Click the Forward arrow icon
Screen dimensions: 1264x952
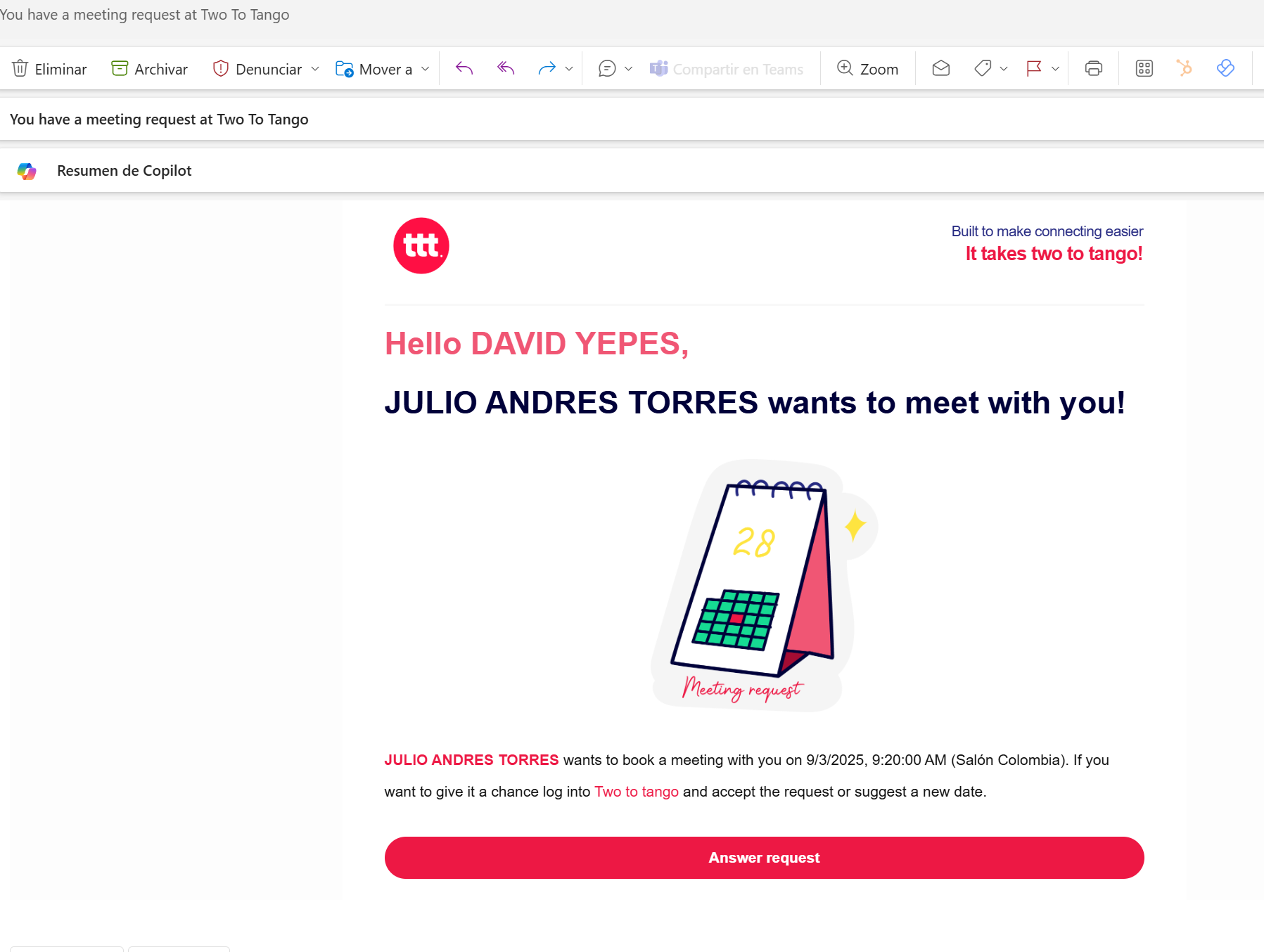547,68
